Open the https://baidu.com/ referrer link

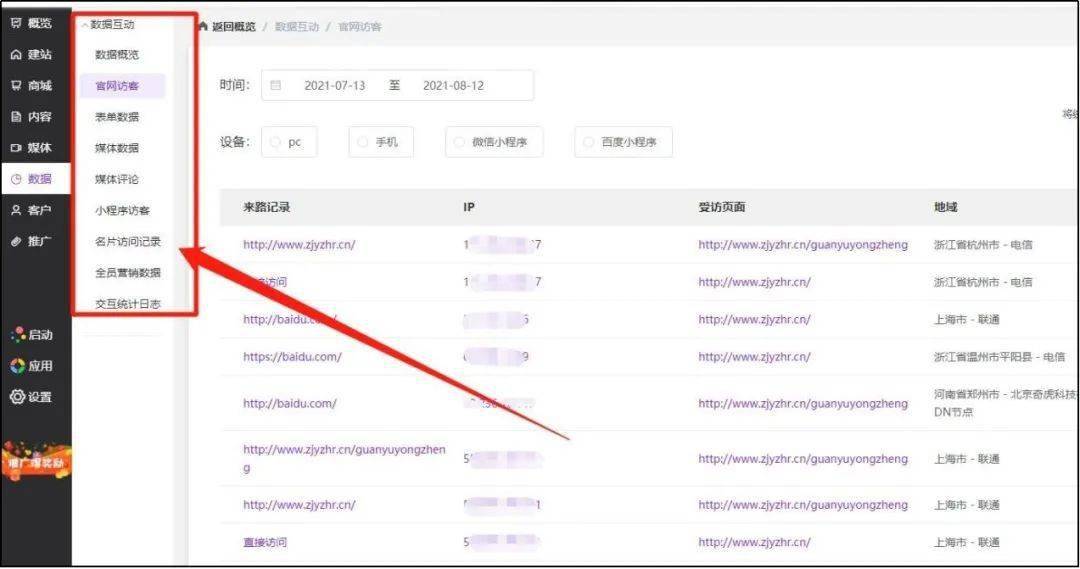(x=292, y=357)
